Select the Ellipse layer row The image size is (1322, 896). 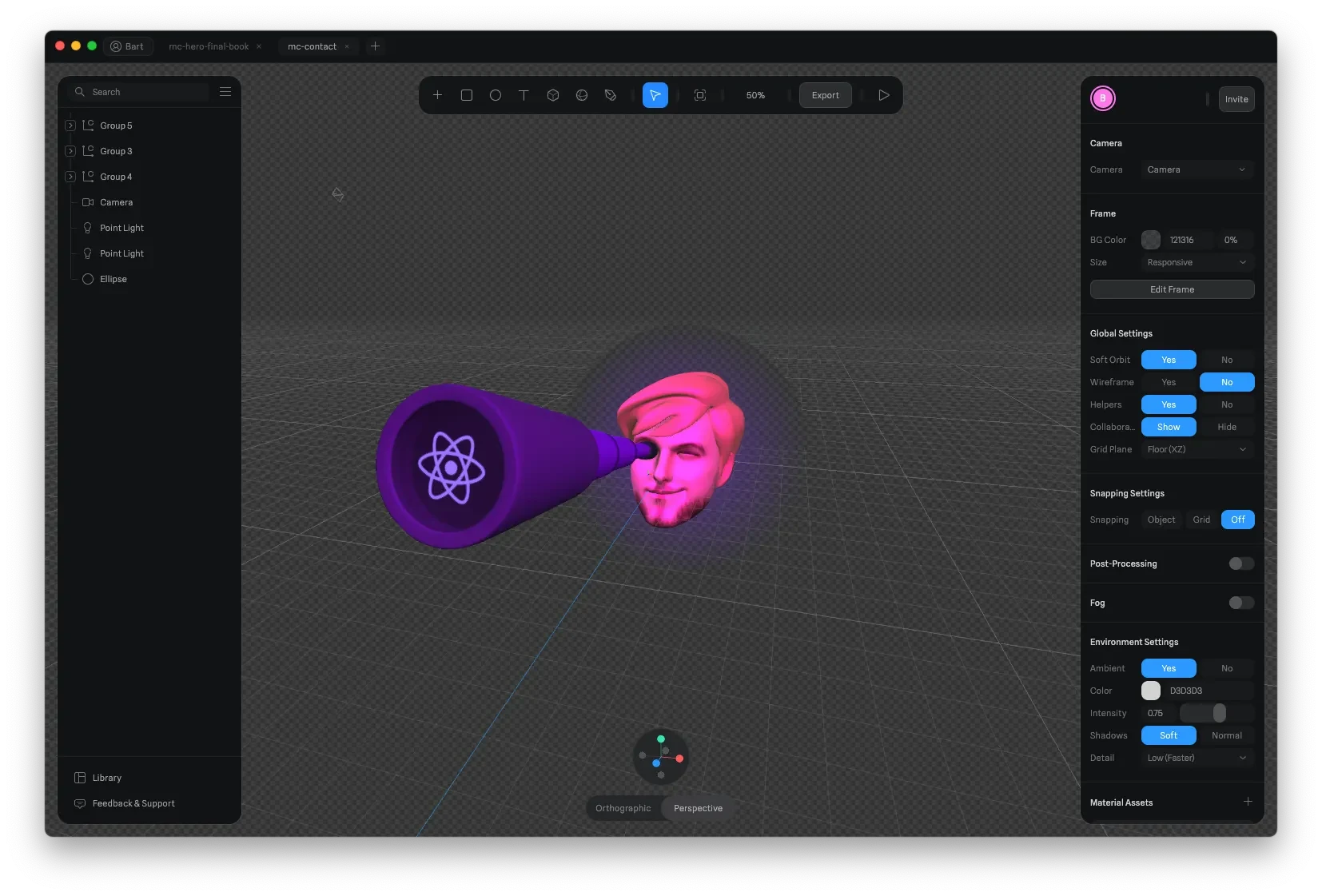click(150, 279)
